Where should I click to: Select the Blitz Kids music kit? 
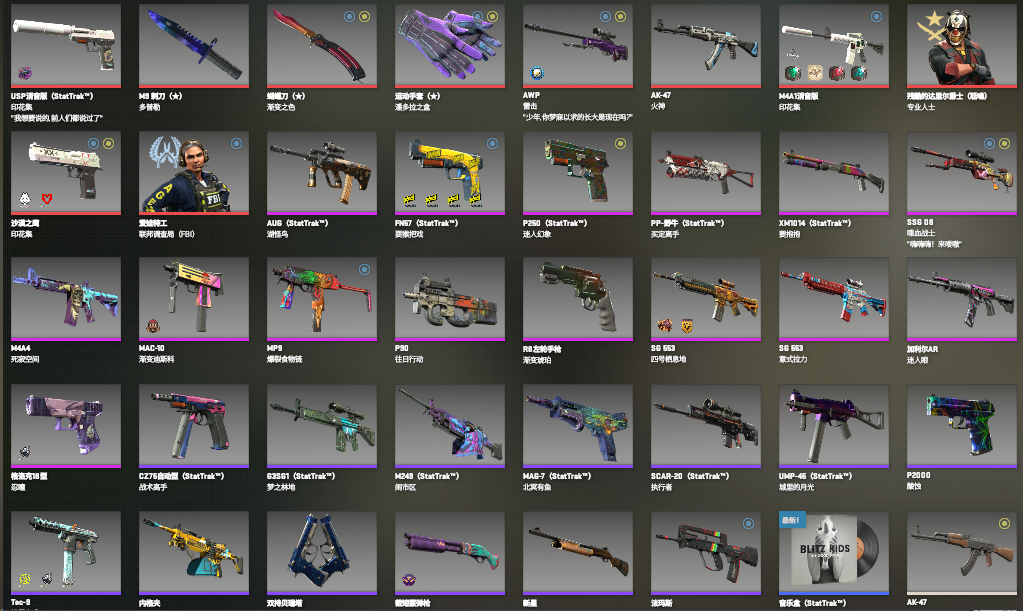834,553
